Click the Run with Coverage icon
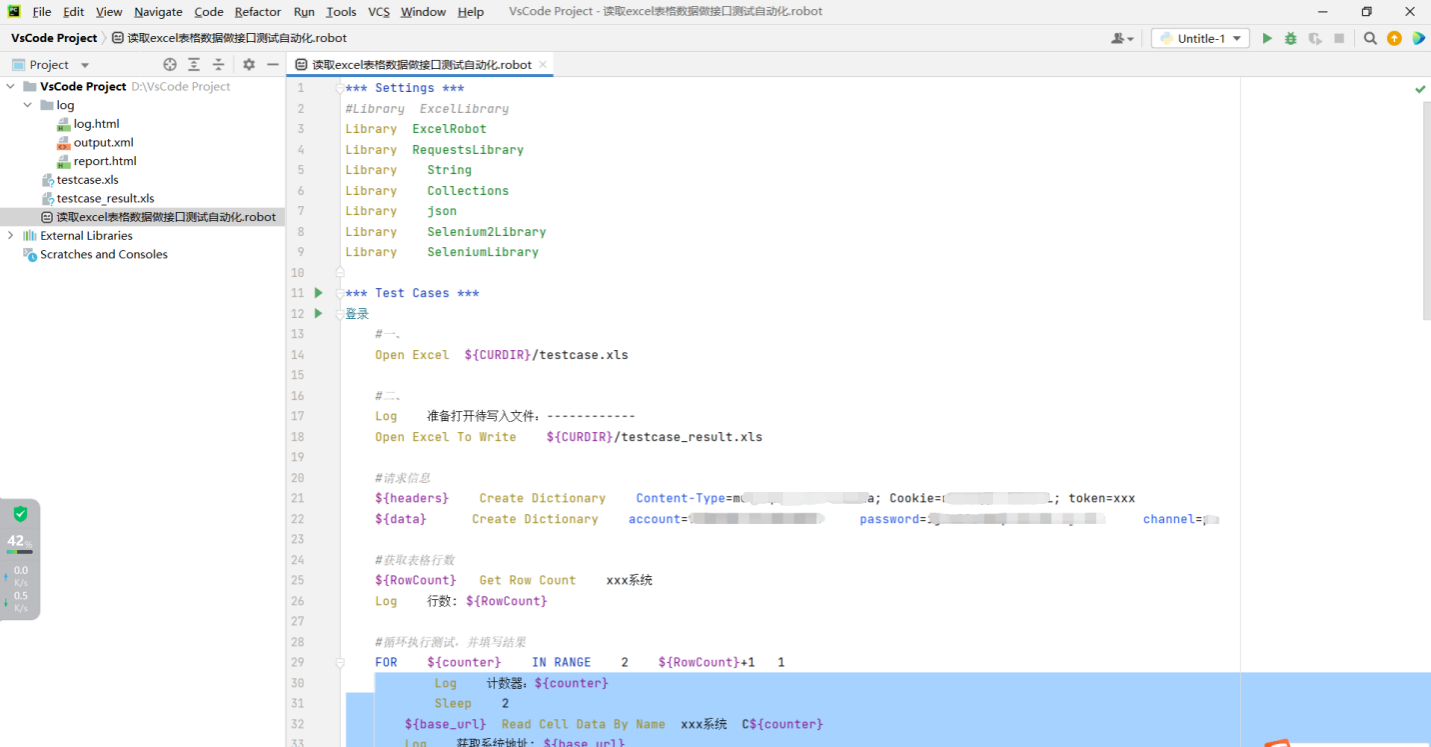 (x=1315, y=38)
